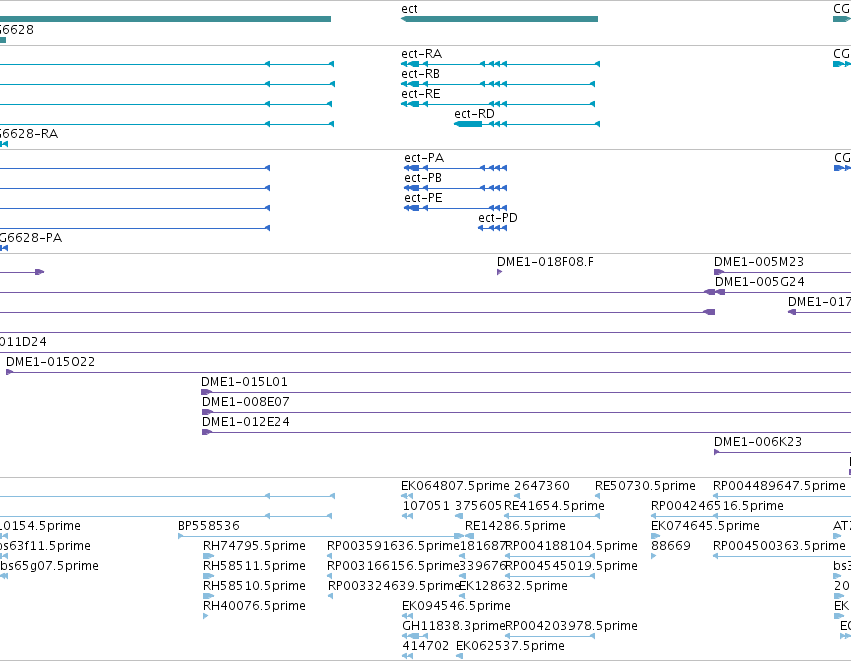Click the EK062537.5prime EST label
The image size is (851, 661).
pos(510,646)
